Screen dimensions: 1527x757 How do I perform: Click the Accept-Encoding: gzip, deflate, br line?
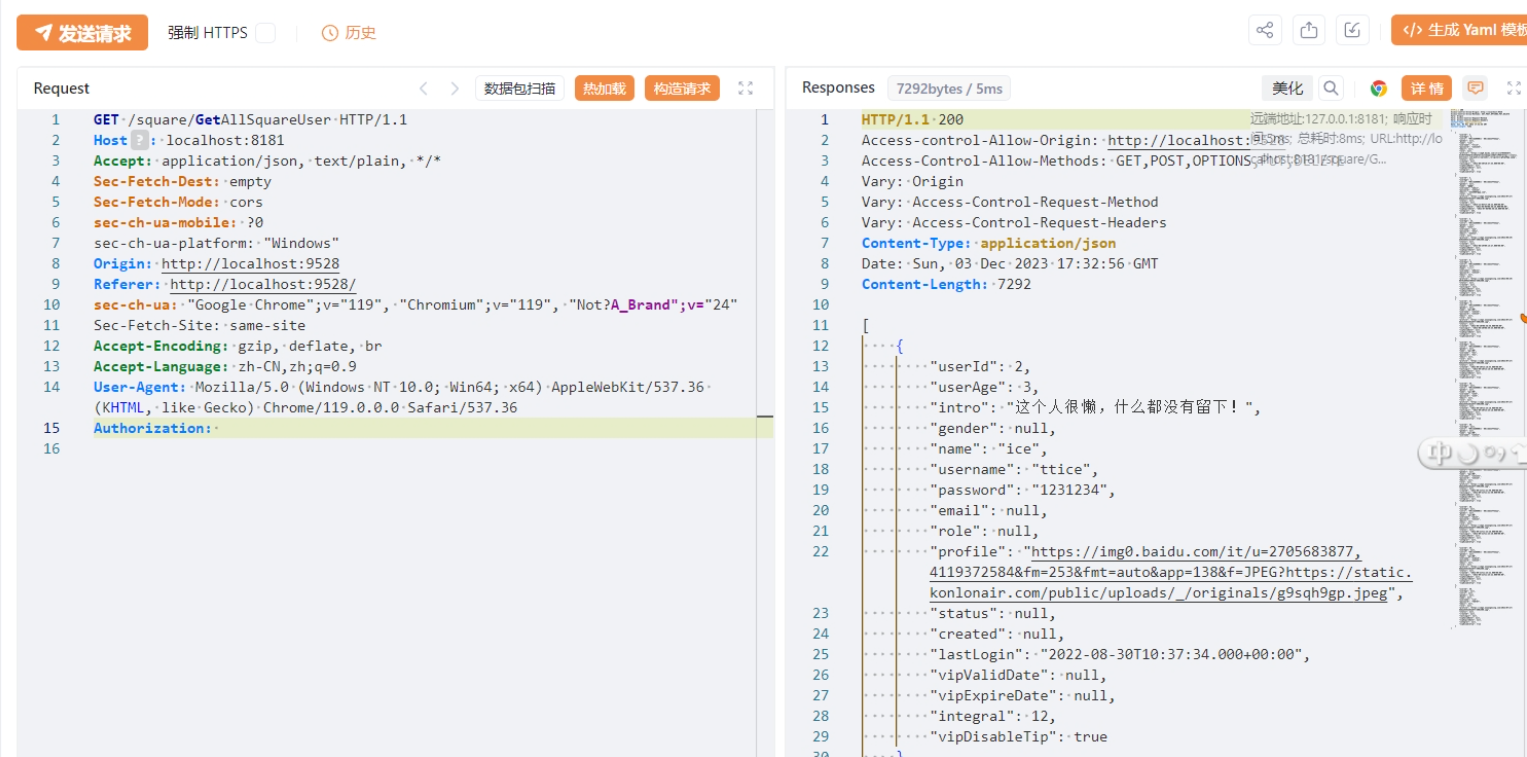(238, 346)
